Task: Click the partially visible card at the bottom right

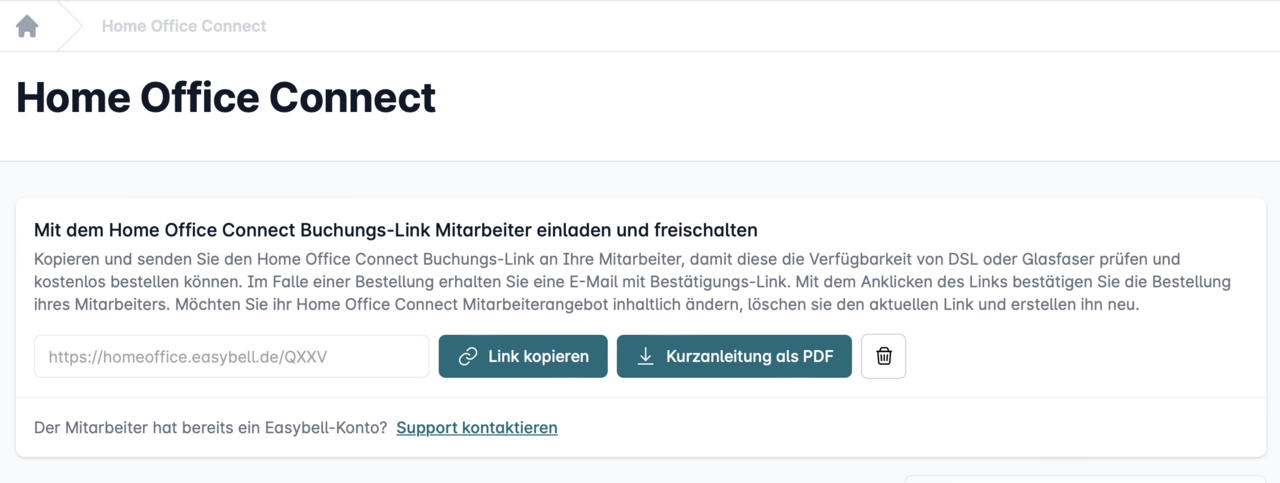Action: point(1085,478)
